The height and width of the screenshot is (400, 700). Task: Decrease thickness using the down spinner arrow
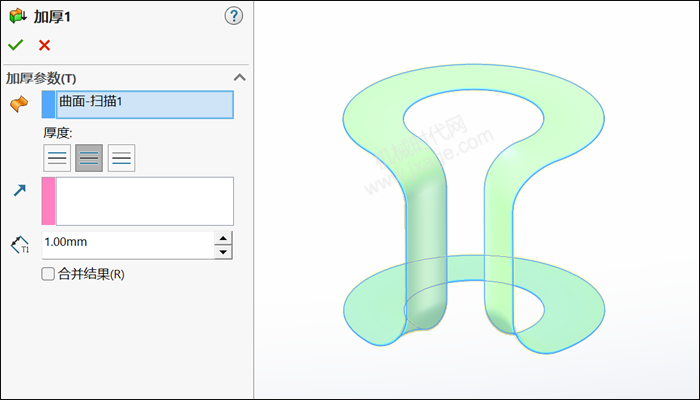tap(224, 251)
